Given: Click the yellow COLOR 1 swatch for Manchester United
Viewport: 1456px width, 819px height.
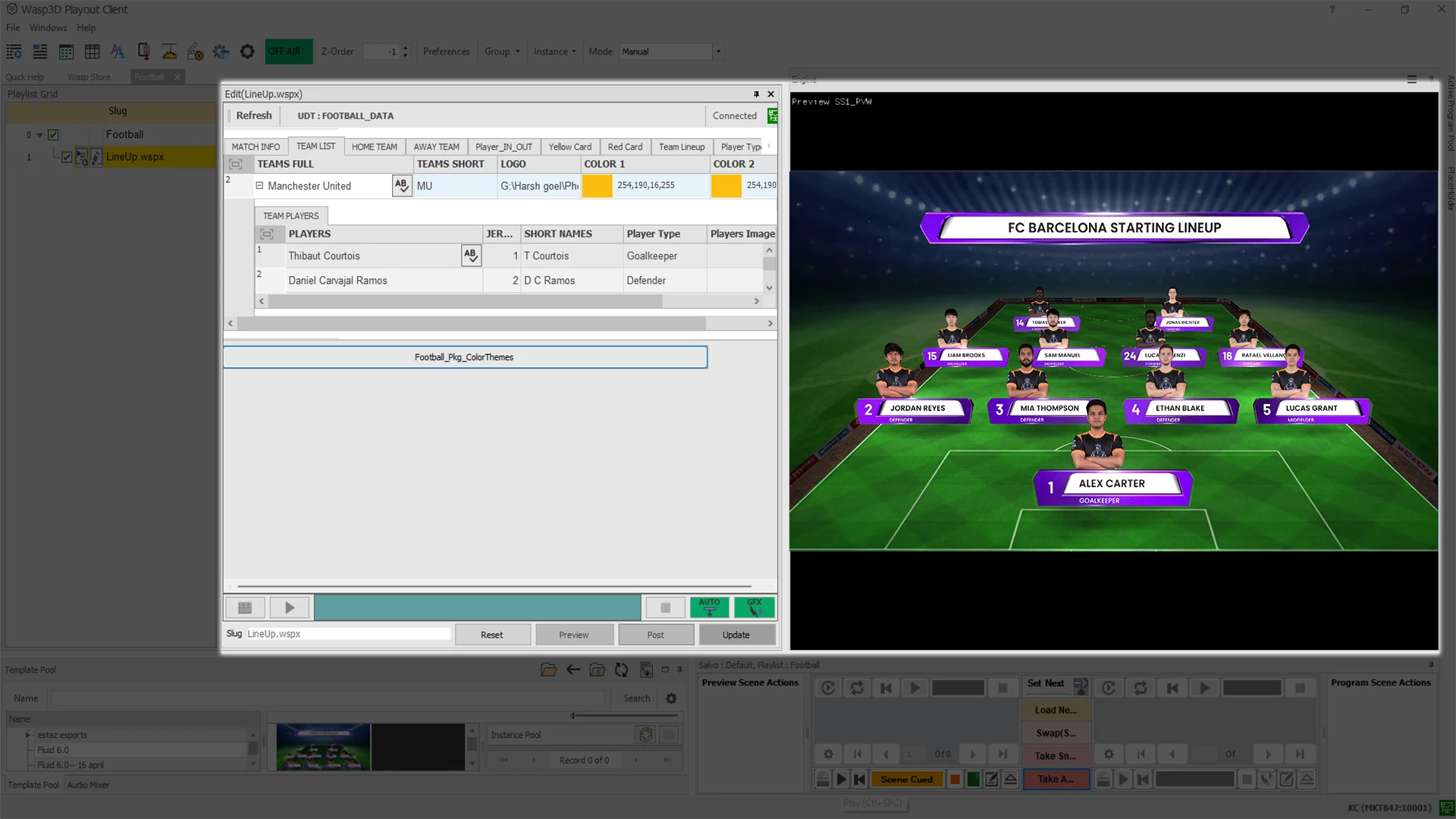Looking at the screenshot, I should click(x=597, y=185).
